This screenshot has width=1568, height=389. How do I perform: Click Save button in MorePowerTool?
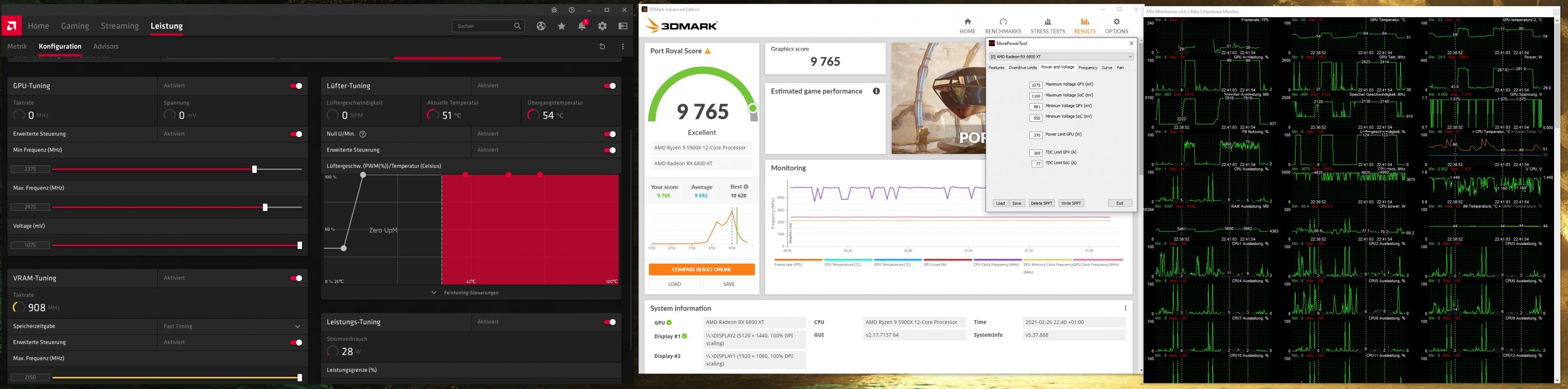[x=1016, y=203]
